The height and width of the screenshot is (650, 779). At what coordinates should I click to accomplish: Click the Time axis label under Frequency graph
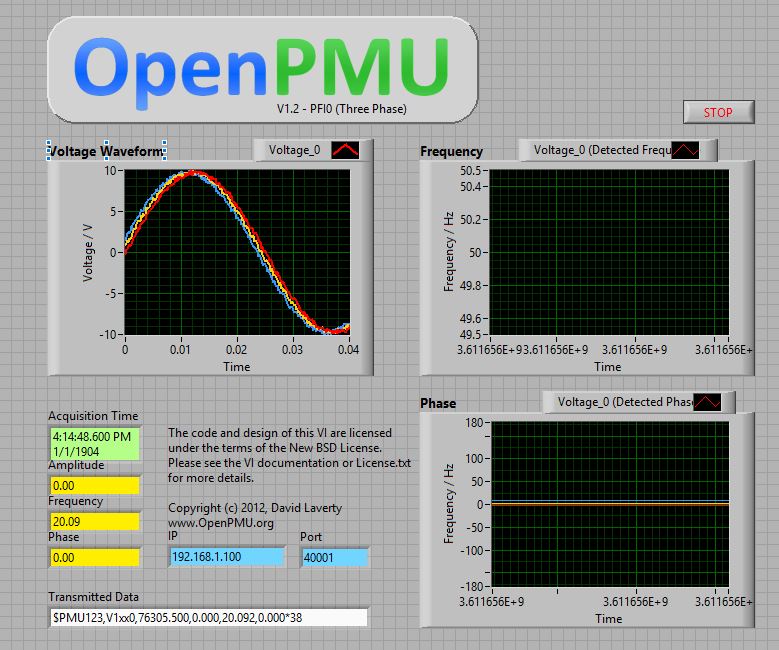point(608,367)
